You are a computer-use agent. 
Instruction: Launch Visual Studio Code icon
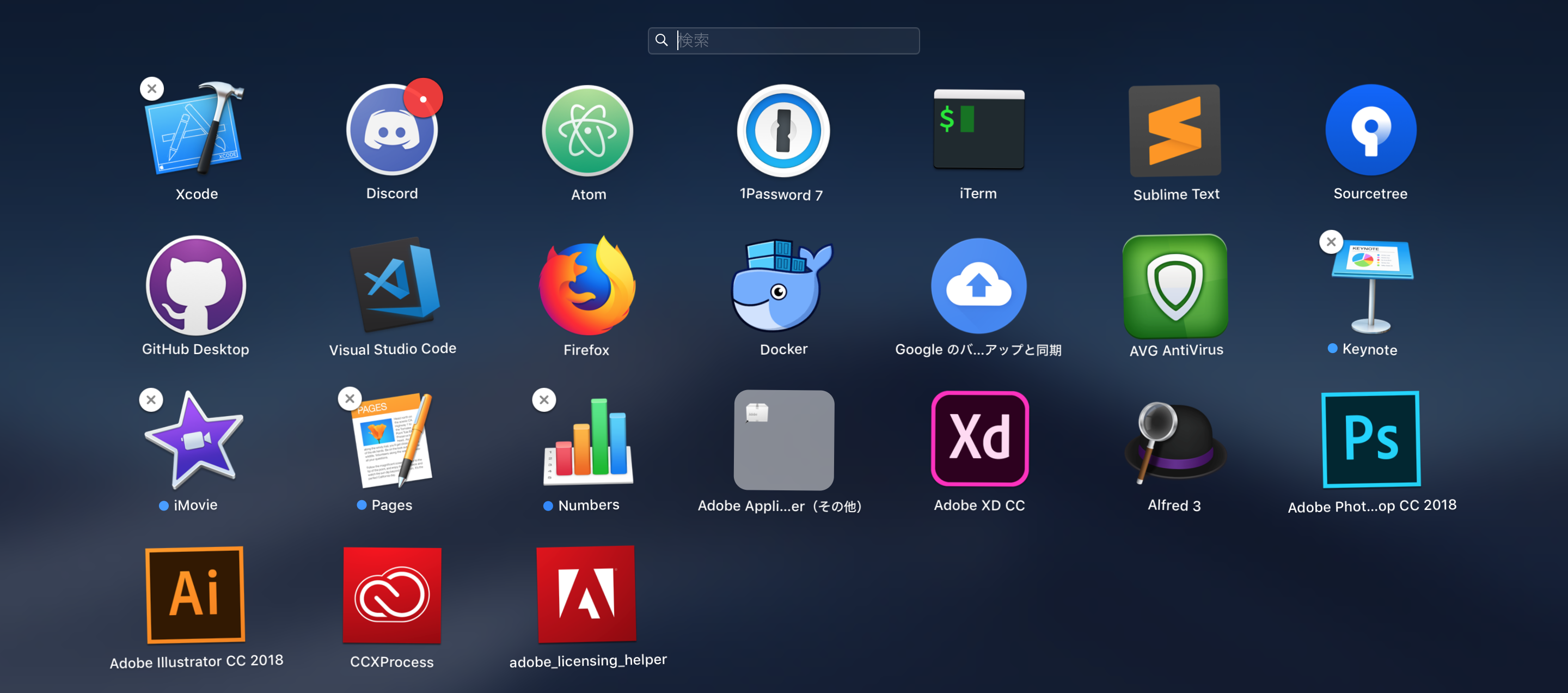(x=394, y=284)
